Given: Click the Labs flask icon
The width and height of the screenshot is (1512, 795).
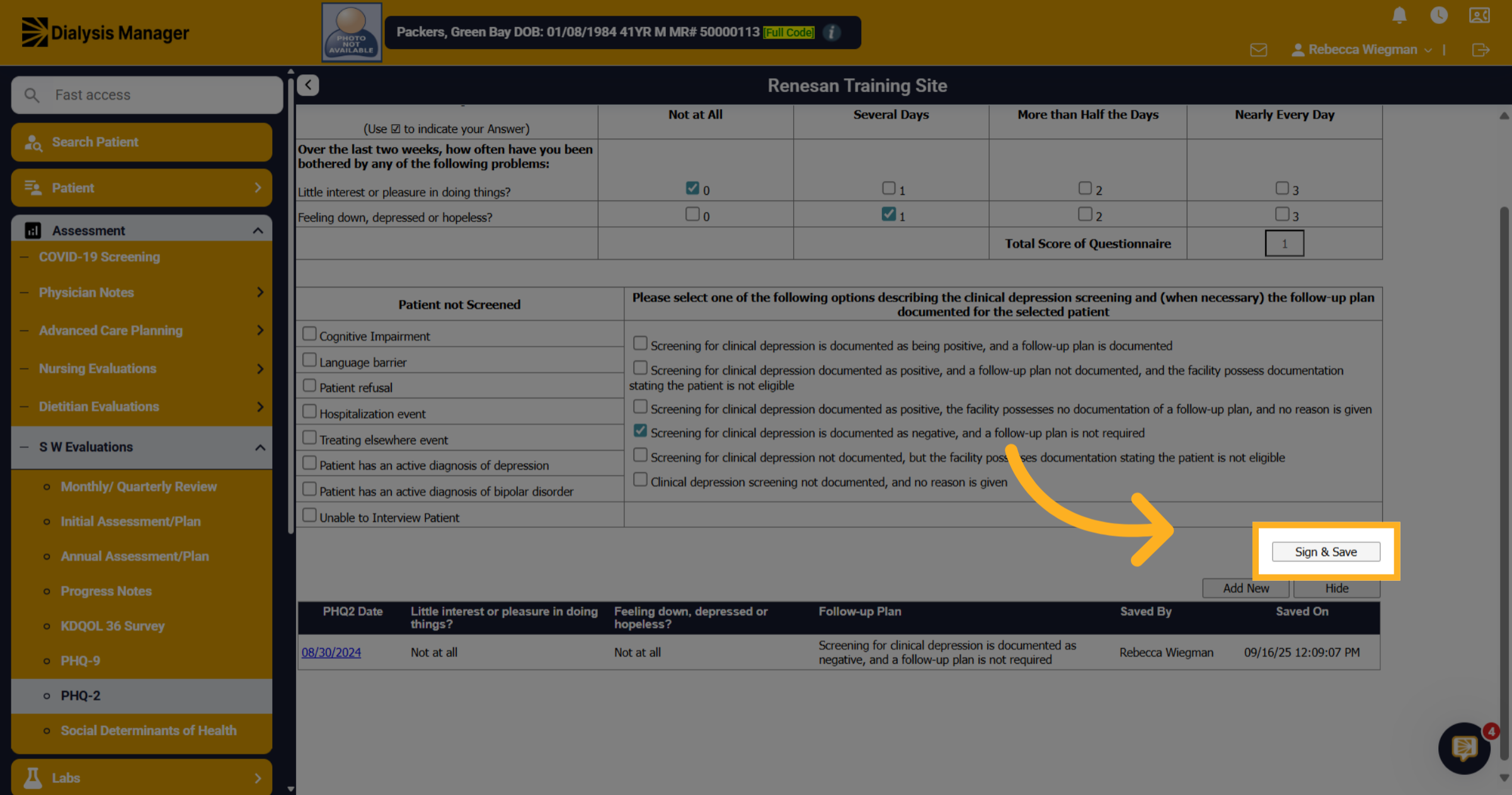Looking at the screenshot, I should tap(33, 778).
